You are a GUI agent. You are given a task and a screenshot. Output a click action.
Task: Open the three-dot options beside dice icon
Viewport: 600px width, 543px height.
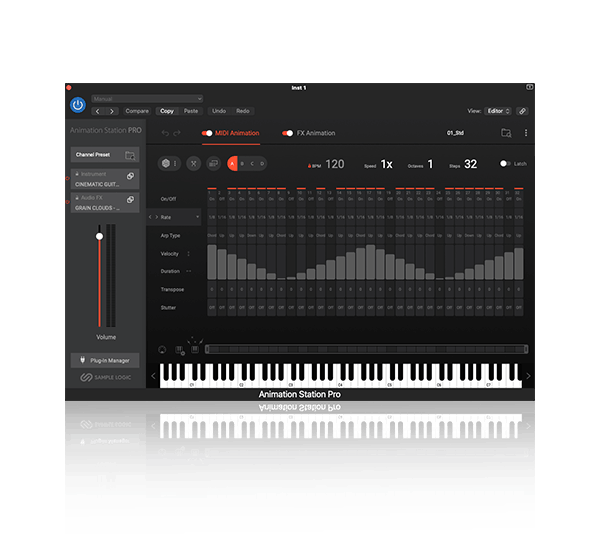(x=175, y=163)
